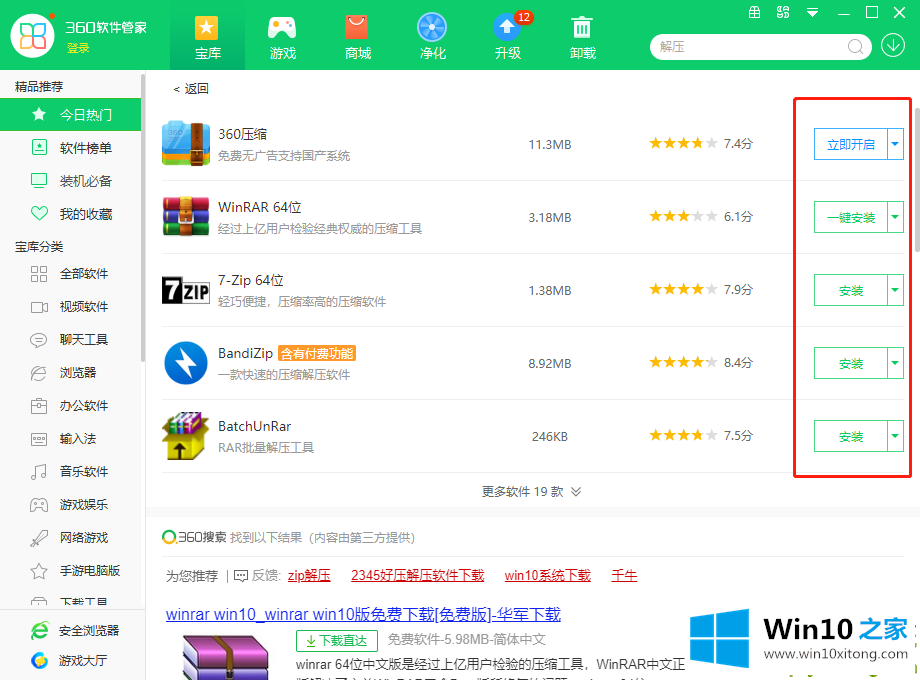Click 立即开启 for 360压缩
This screenshot has width=920, height=680.
(851, 144)
